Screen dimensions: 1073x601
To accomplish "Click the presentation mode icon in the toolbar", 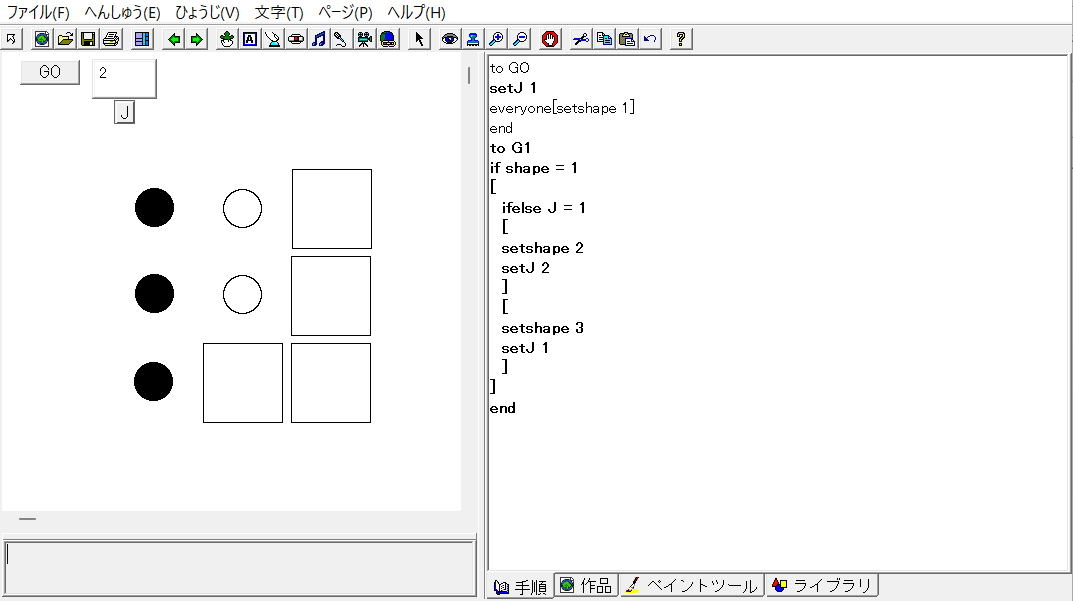I will tap(12, 39).
